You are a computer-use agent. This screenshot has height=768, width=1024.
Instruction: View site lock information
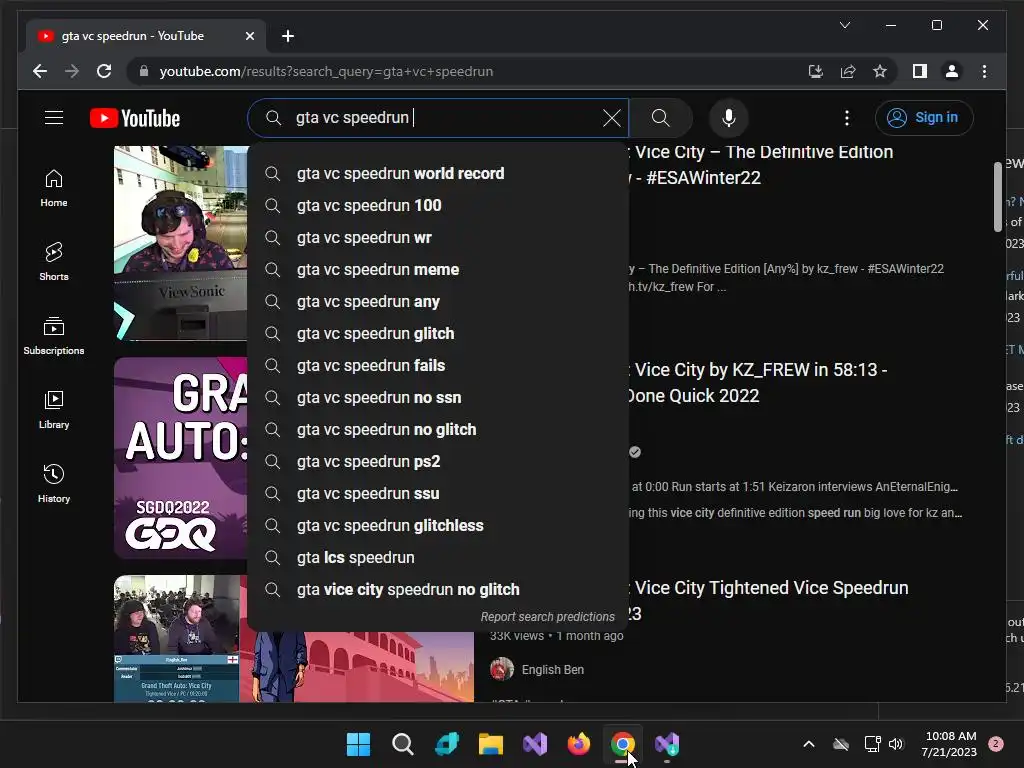coord(144,71)
